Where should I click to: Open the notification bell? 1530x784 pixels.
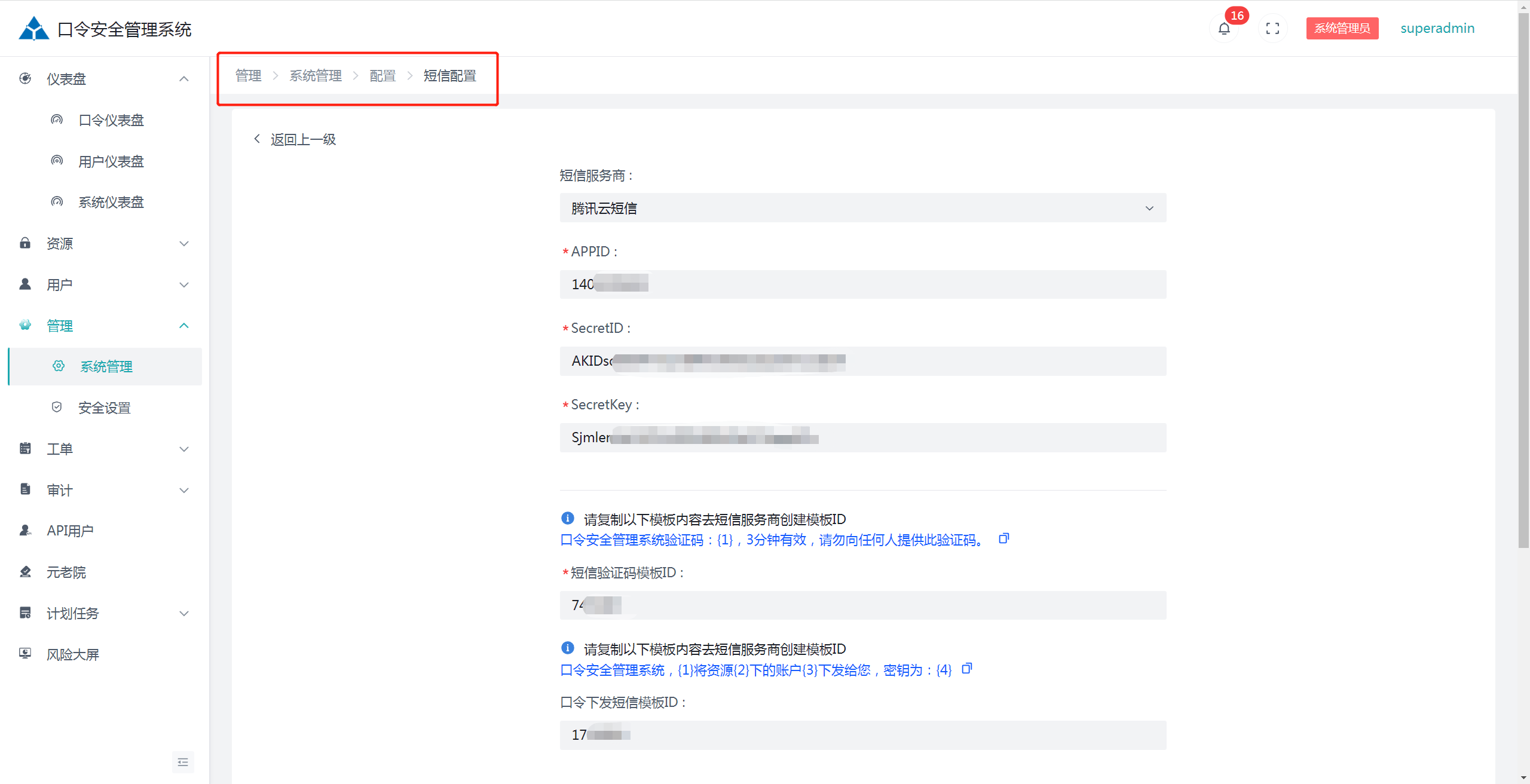point(1223,29)
